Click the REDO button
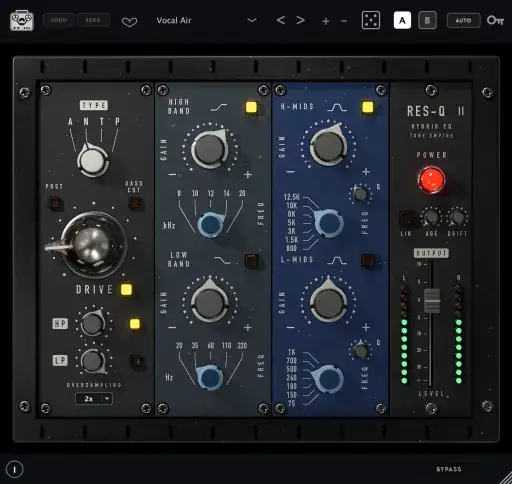512x484 pixels. pyautogui.click(x=93, y=20)
